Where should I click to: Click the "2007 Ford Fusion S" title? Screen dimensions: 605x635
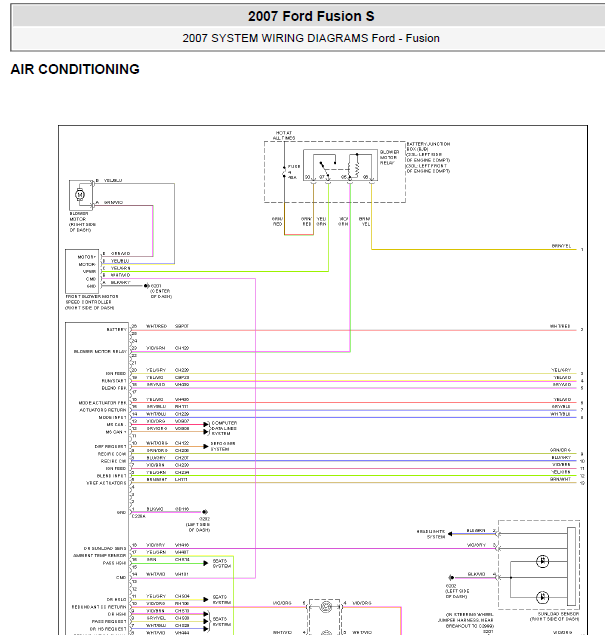311,16
